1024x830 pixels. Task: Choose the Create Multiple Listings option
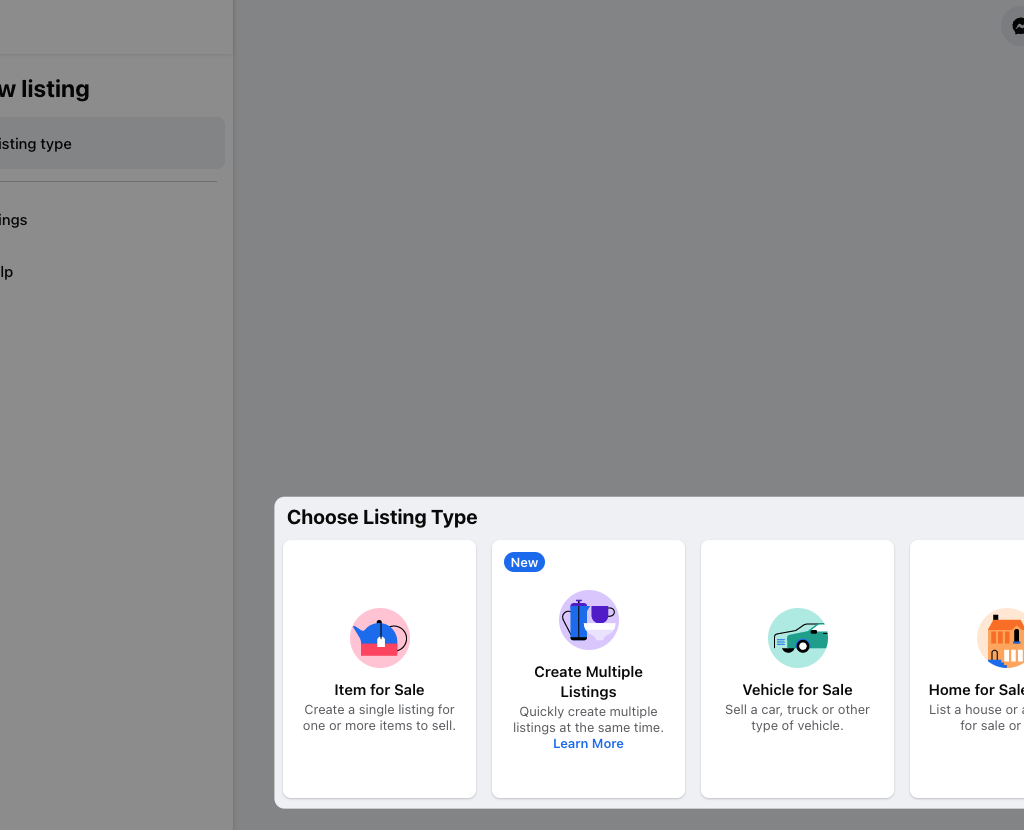(588, 668)
